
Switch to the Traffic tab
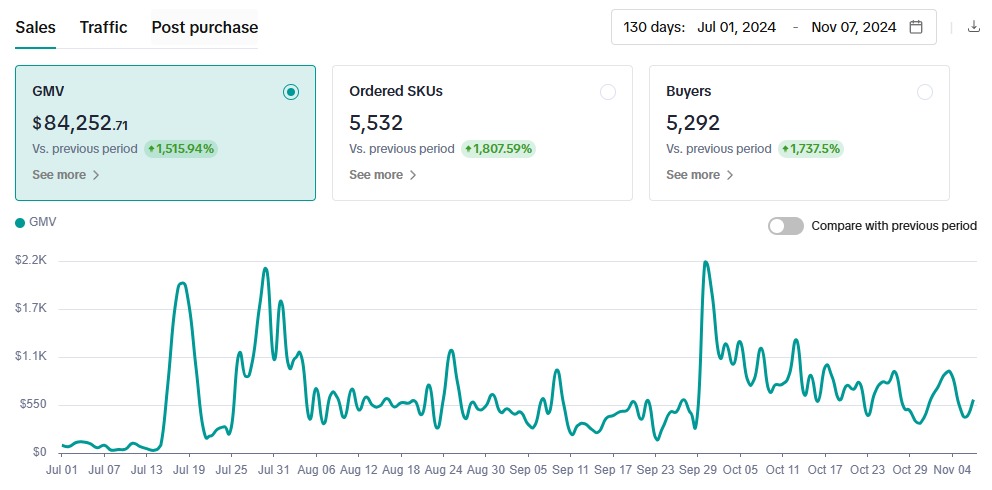coord(104,27)
